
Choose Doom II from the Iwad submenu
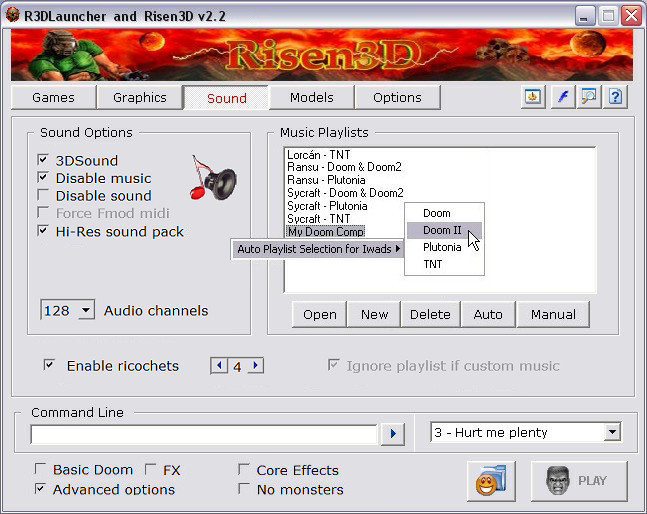pos(444,230)
